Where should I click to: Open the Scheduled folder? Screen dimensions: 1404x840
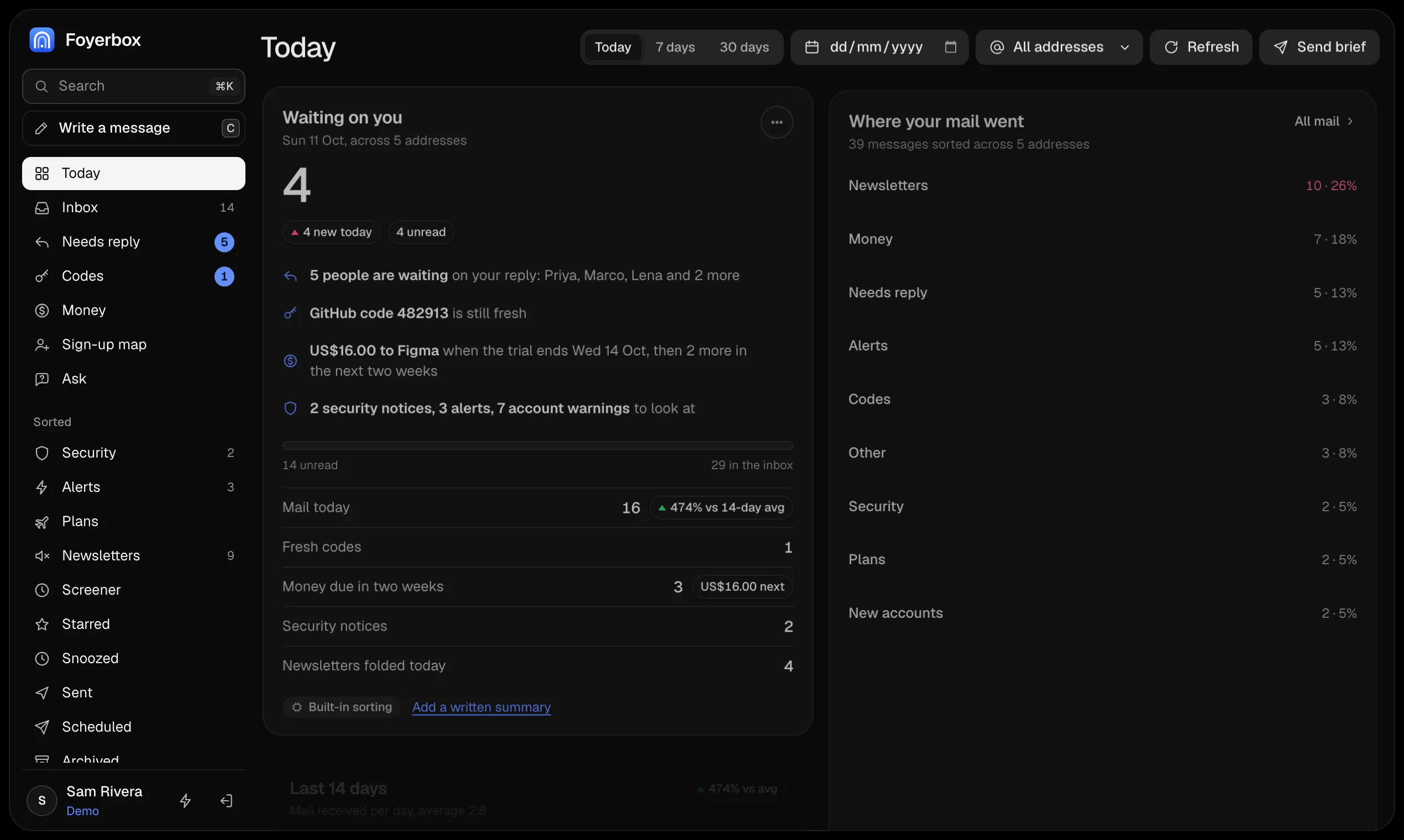pos(134,727)
